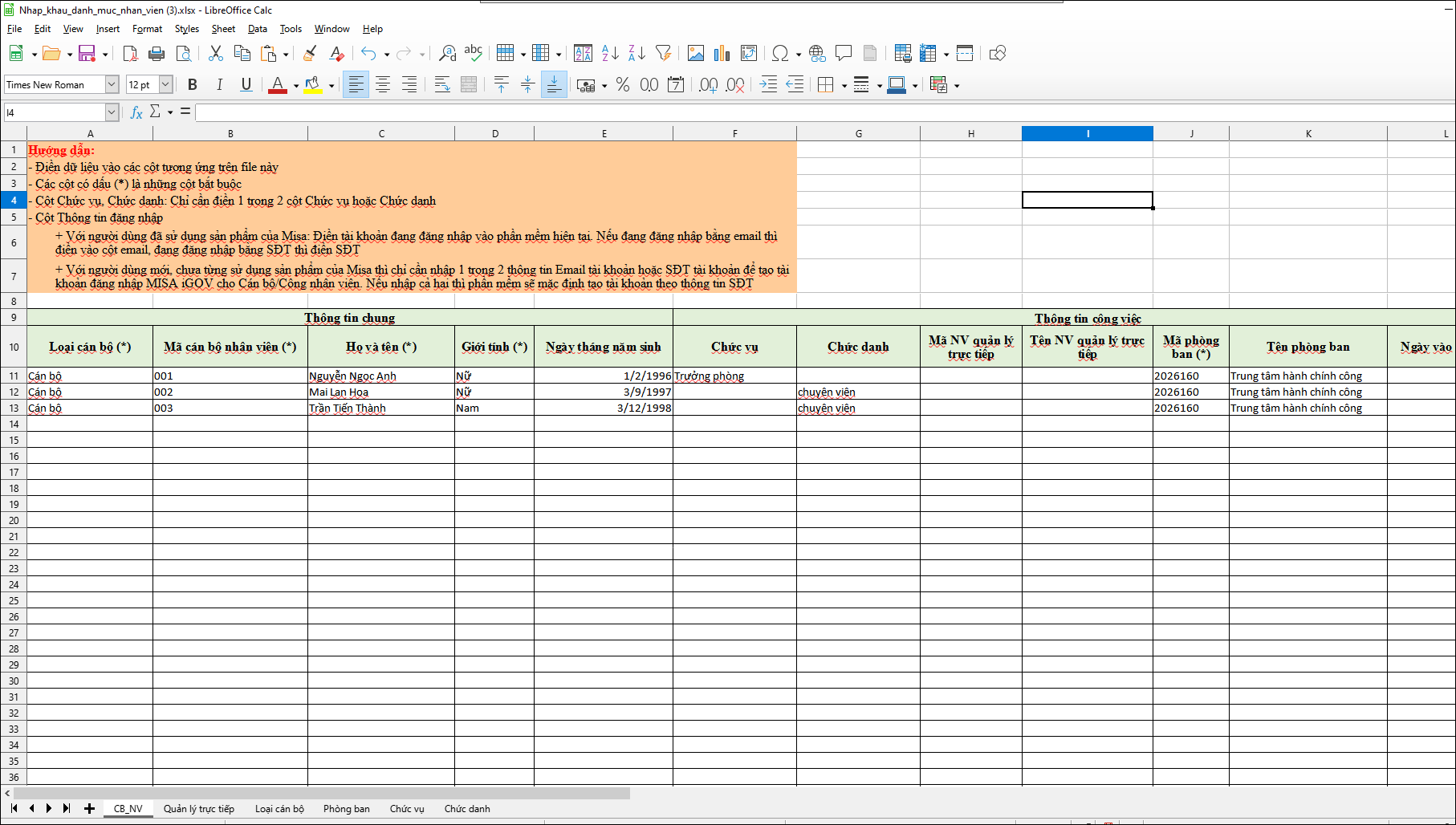Apply the red font color
The width and height of the screenshot is (1456, 825).
[x=278, y=84]
